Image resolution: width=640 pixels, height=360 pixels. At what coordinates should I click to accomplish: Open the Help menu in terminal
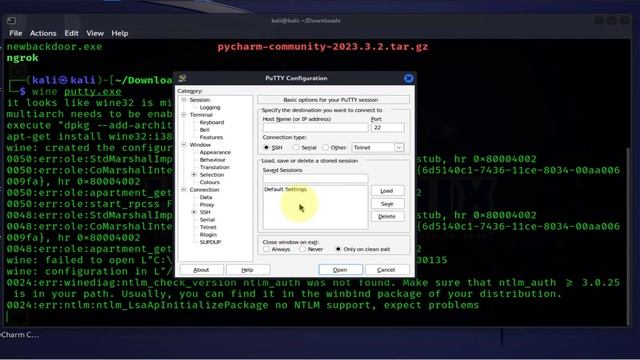[x=120, y=33]
